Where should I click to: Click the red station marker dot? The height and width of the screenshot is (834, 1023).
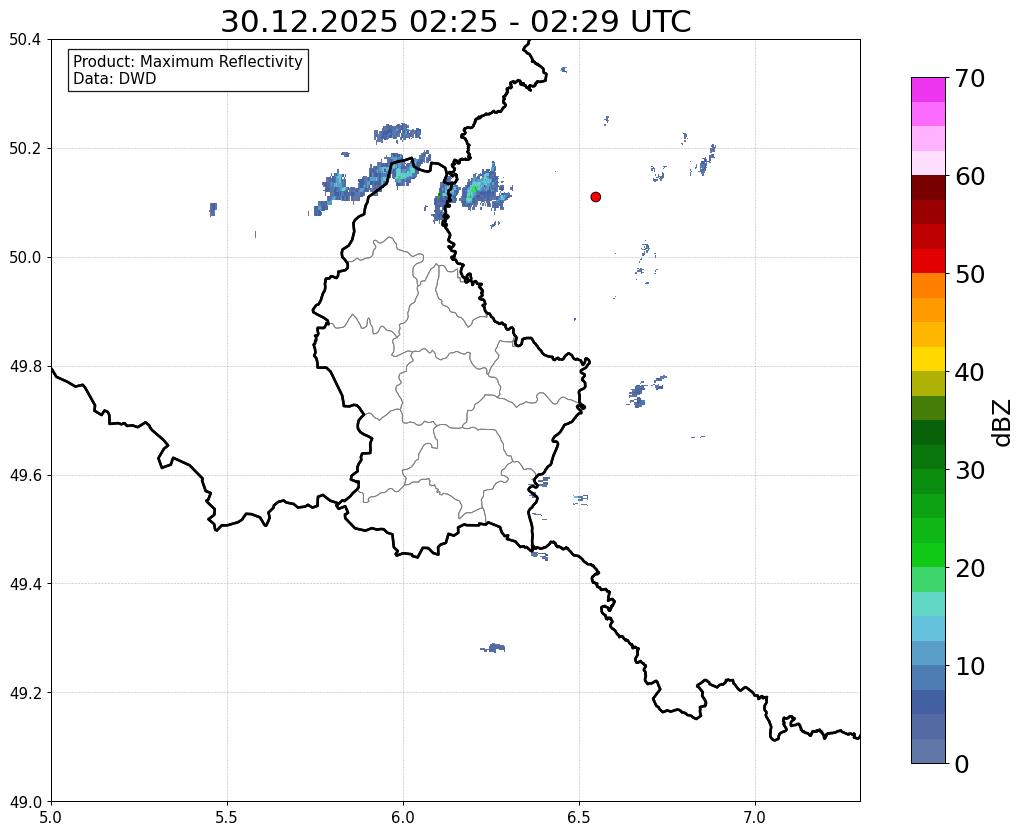tap(596, 197)
